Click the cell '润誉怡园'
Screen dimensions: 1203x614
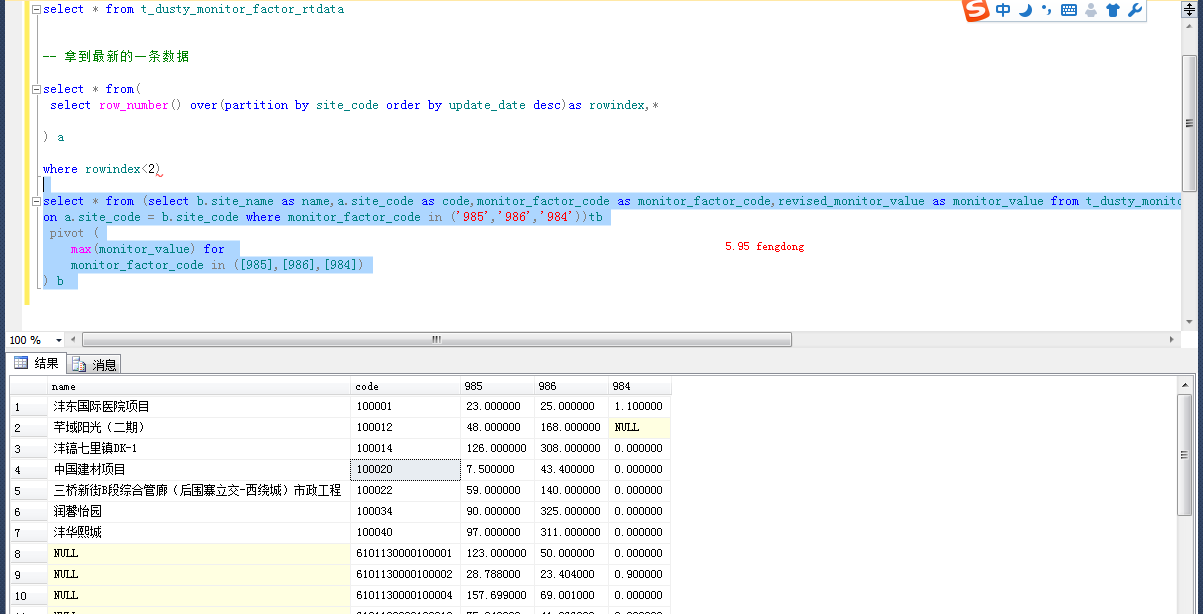(x=200, y=512)
